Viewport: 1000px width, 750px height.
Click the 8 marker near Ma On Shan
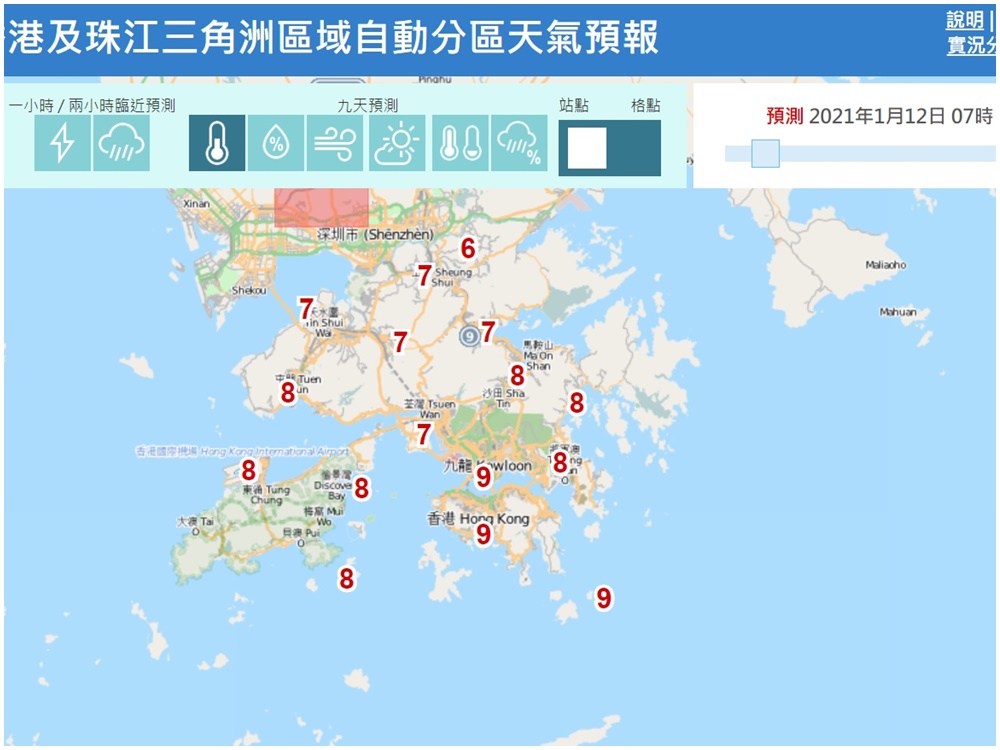click(517, 376)
